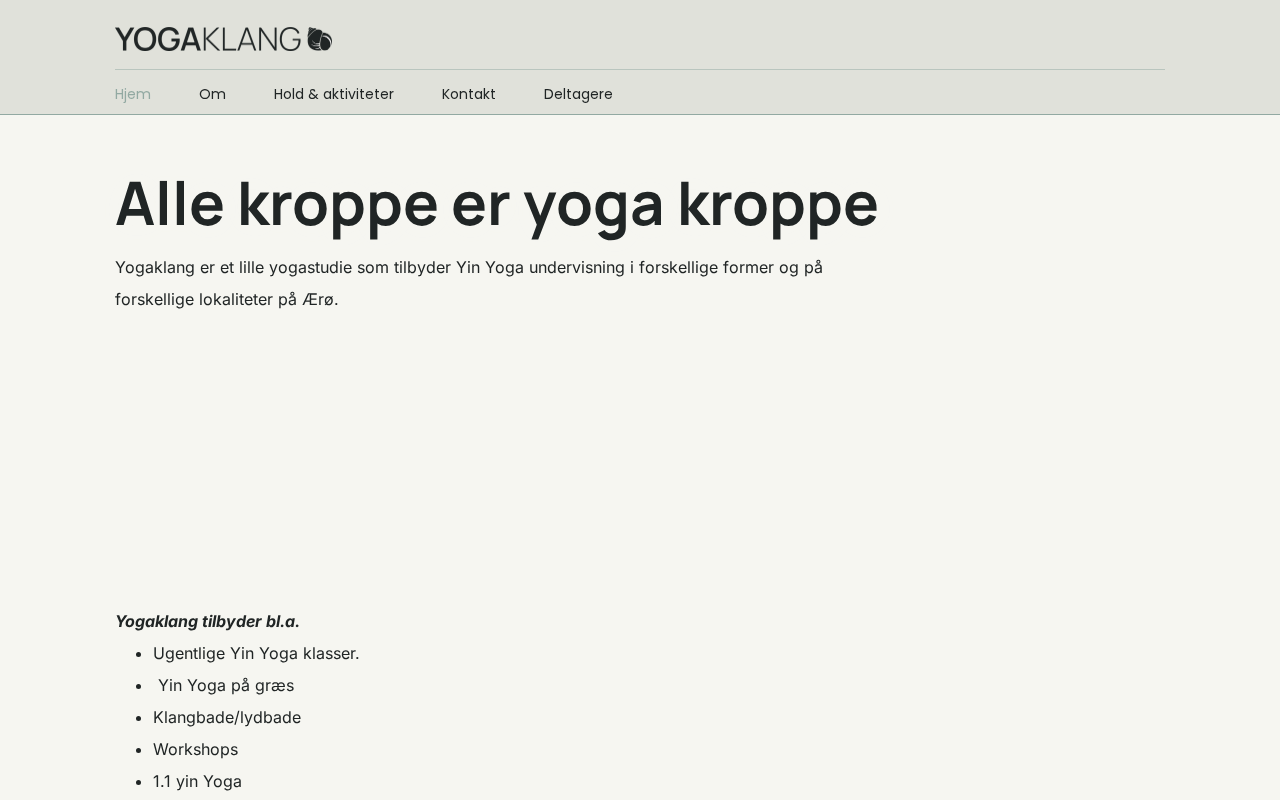Click the divider line under the logo

click(x=640, y=69)
